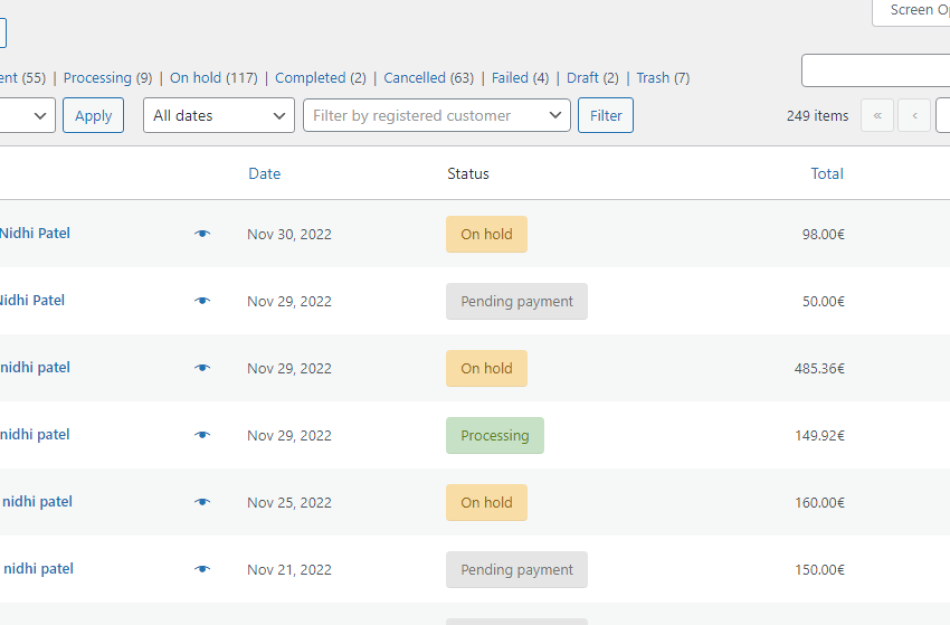Preview the Nov 25 On hold order
Image resolution: width=950 pixels, height=625 pixels.
(203, 502)
